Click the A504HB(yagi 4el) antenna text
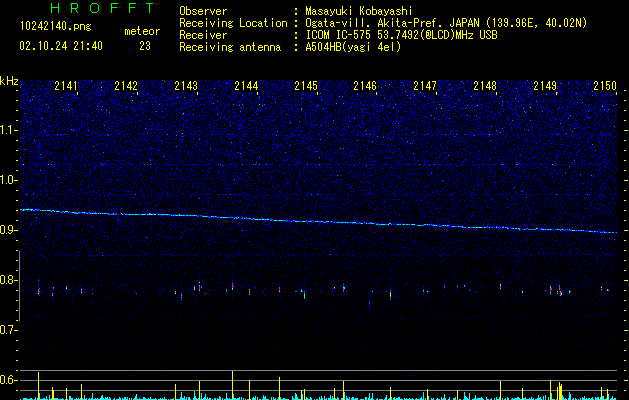Screen dimensions: 629x400 point(353,47)
